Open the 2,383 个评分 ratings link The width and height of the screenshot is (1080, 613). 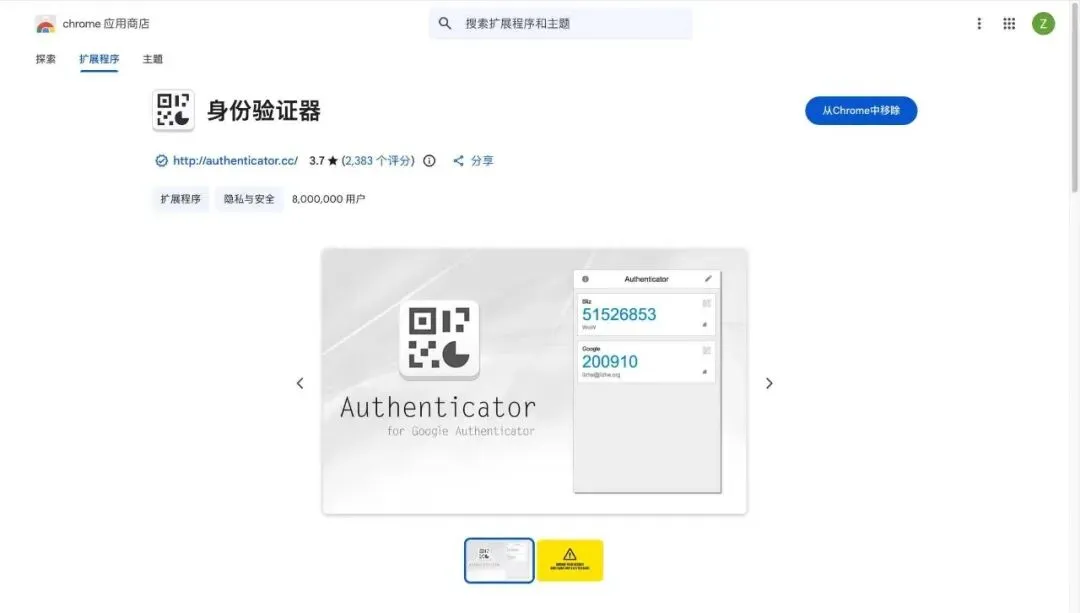378,160
